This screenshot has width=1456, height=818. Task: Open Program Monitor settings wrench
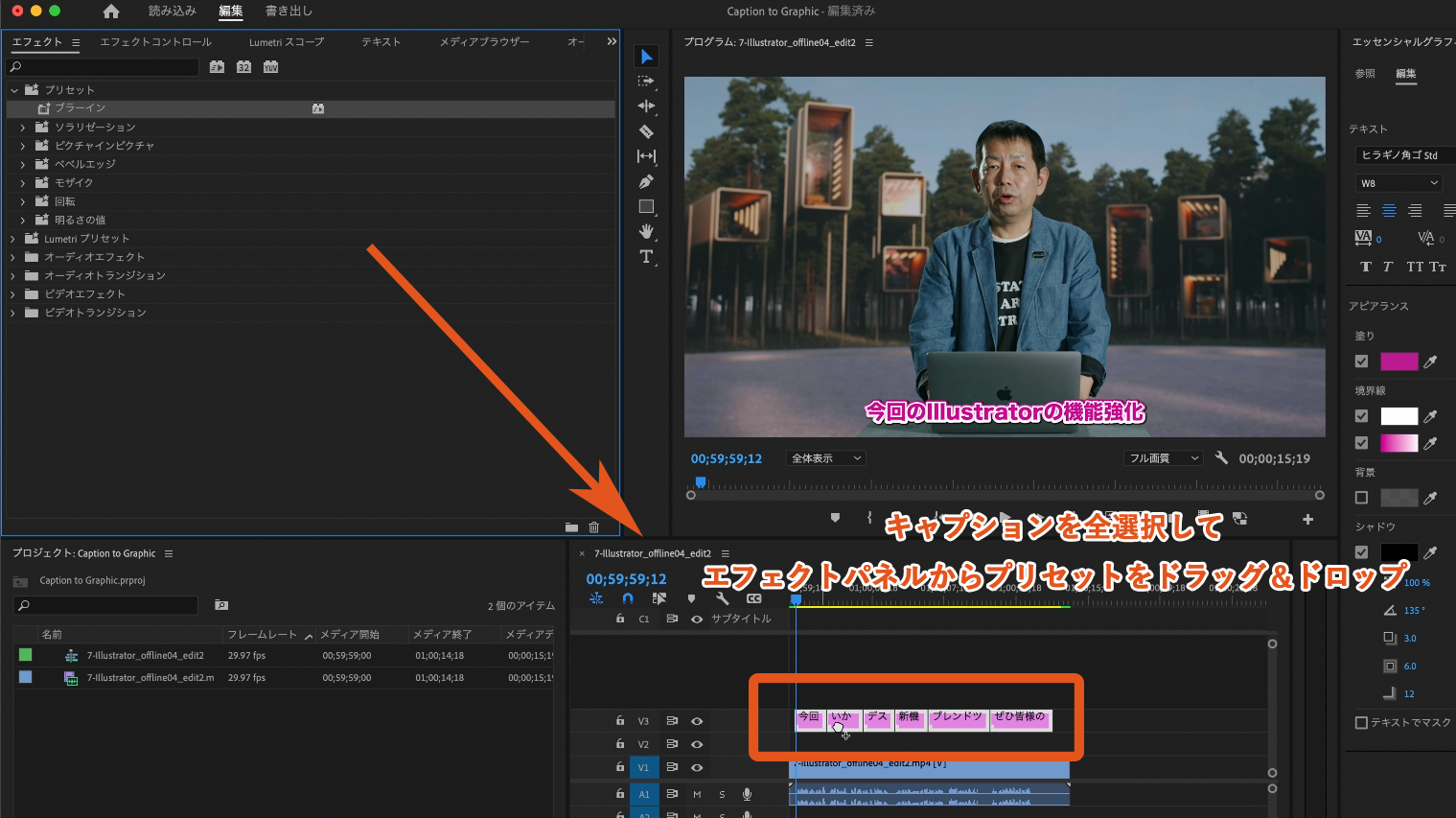click(x=1221, y=458)
